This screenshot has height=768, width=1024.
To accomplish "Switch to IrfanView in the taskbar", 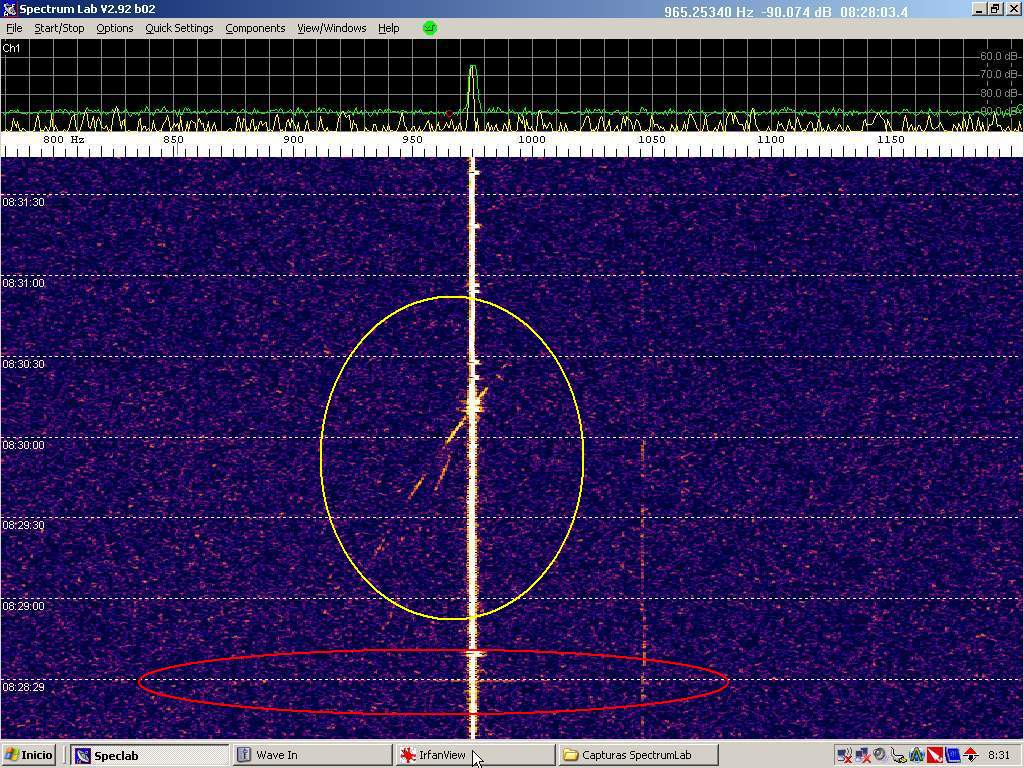I will click(474, 755).
